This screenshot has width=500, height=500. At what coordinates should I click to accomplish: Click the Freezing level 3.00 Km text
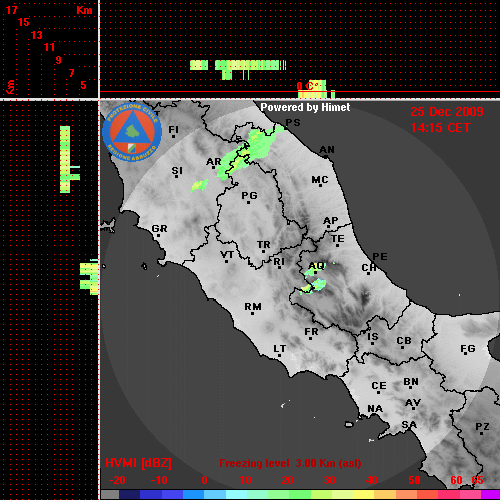coord(290,463)
